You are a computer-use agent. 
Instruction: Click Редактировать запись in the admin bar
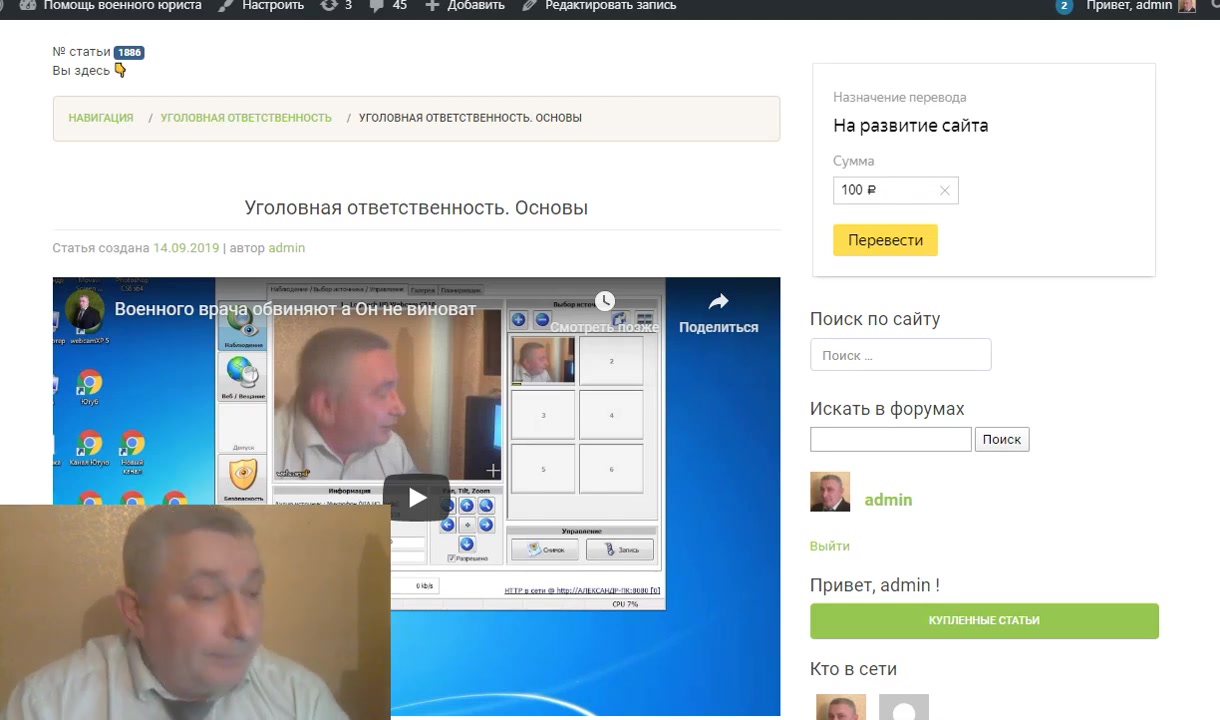coord(599,6)
